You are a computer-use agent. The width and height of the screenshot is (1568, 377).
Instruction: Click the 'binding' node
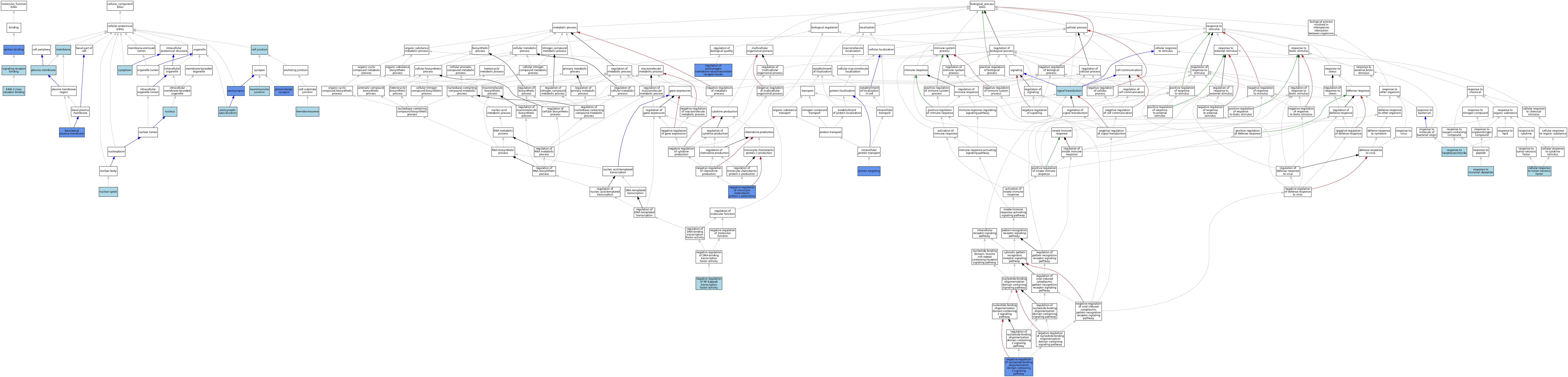[x=13, y=27]
